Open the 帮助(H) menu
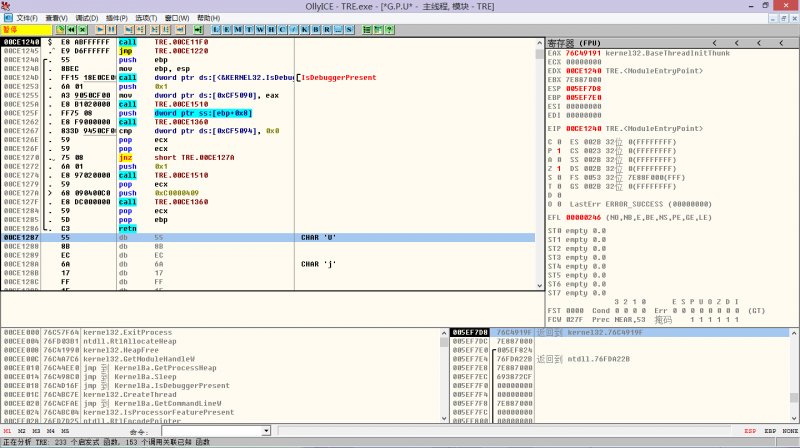 [208, 18]
